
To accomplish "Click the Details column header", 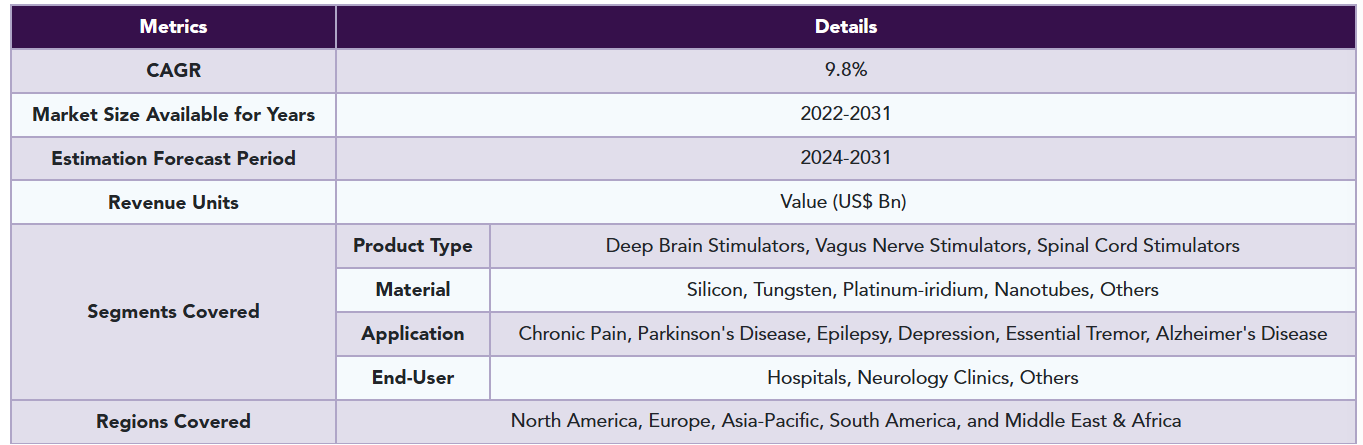I will click(x=846, y=27).
